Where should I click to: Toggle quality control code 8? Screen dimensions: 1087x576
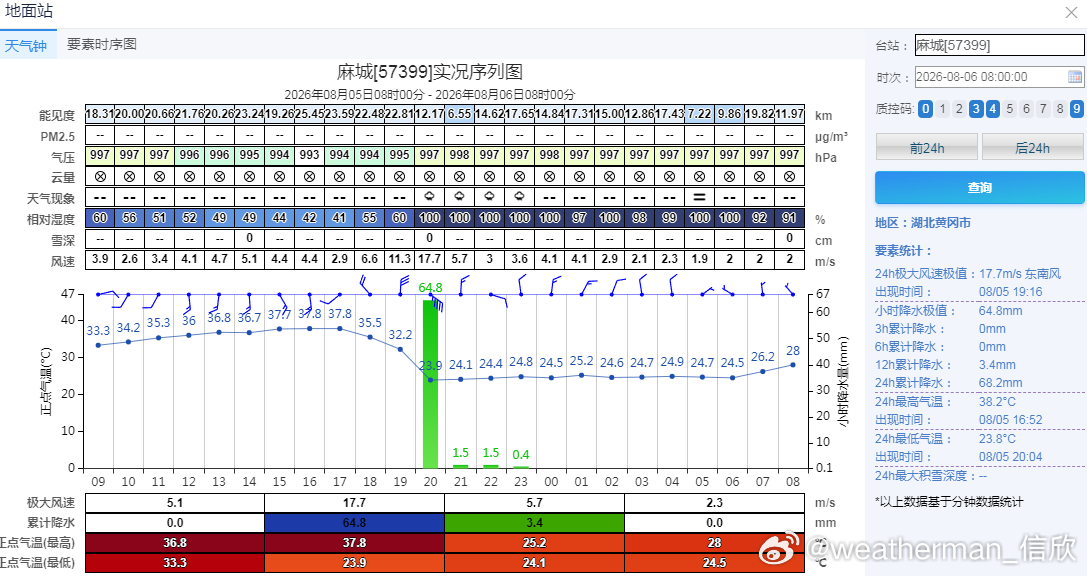click(1059, 109)
